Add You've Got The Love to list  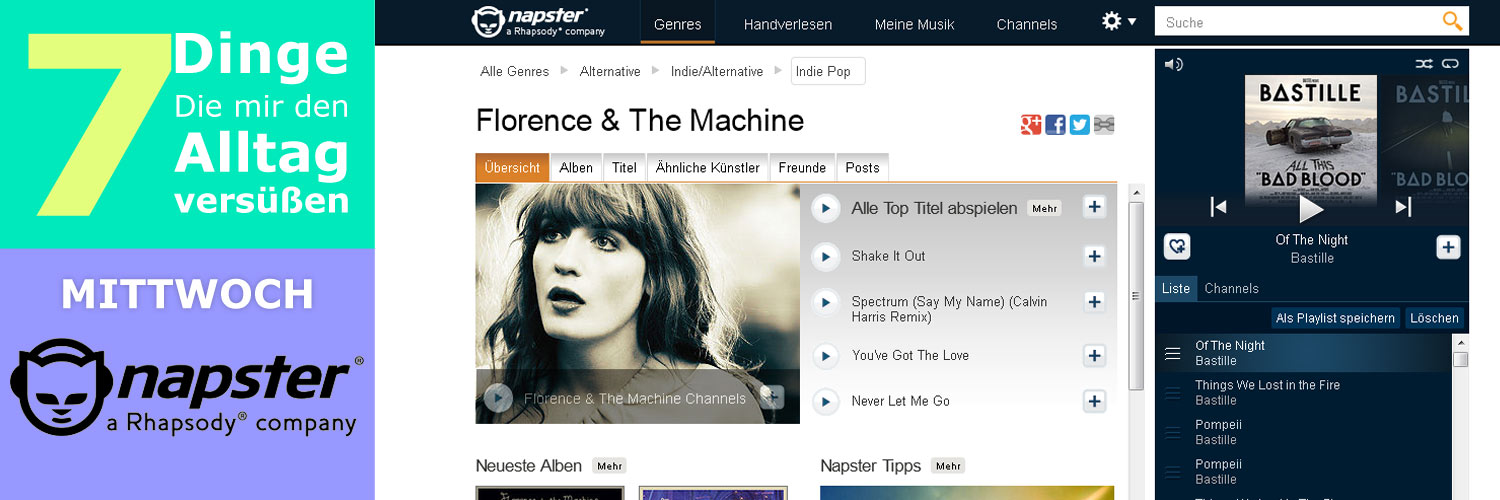click(x=1095, y=355)
